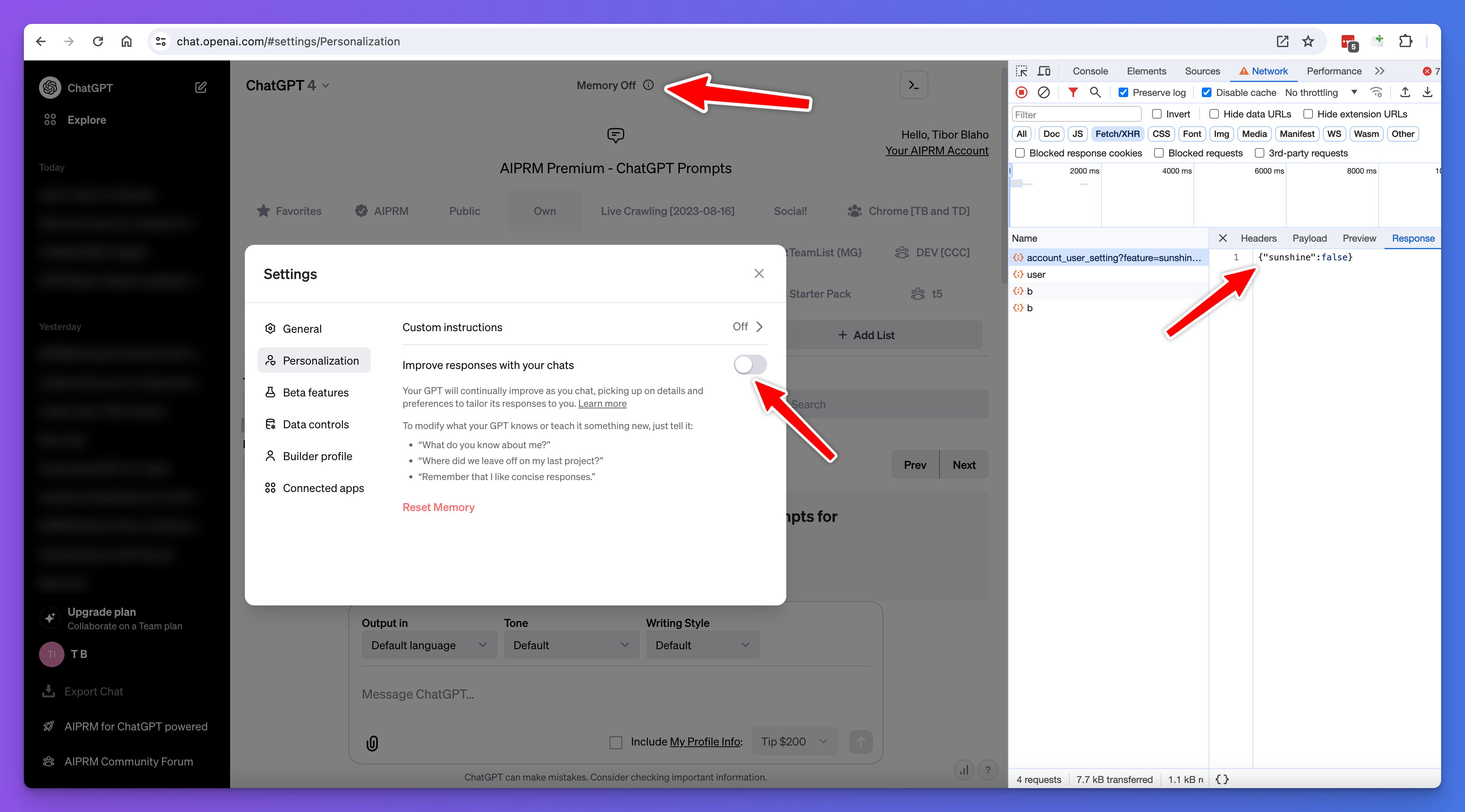Viewport: 1465px width, 812px height.
Task: Switch to the Headers tab
Action: tap(1258, 238)
